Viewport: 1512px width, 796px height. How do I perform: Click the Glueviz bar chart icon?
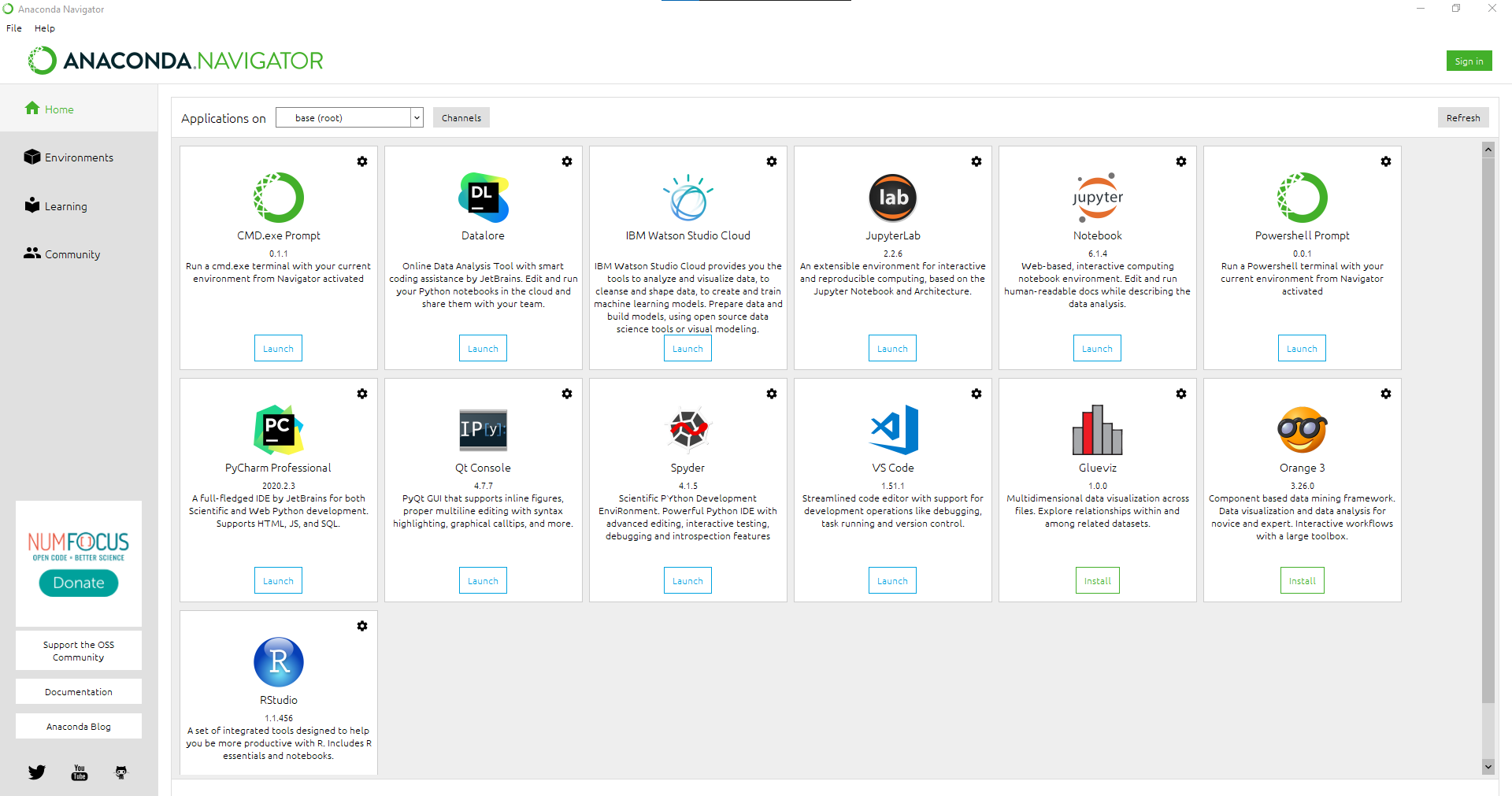tap(1098, 430)
